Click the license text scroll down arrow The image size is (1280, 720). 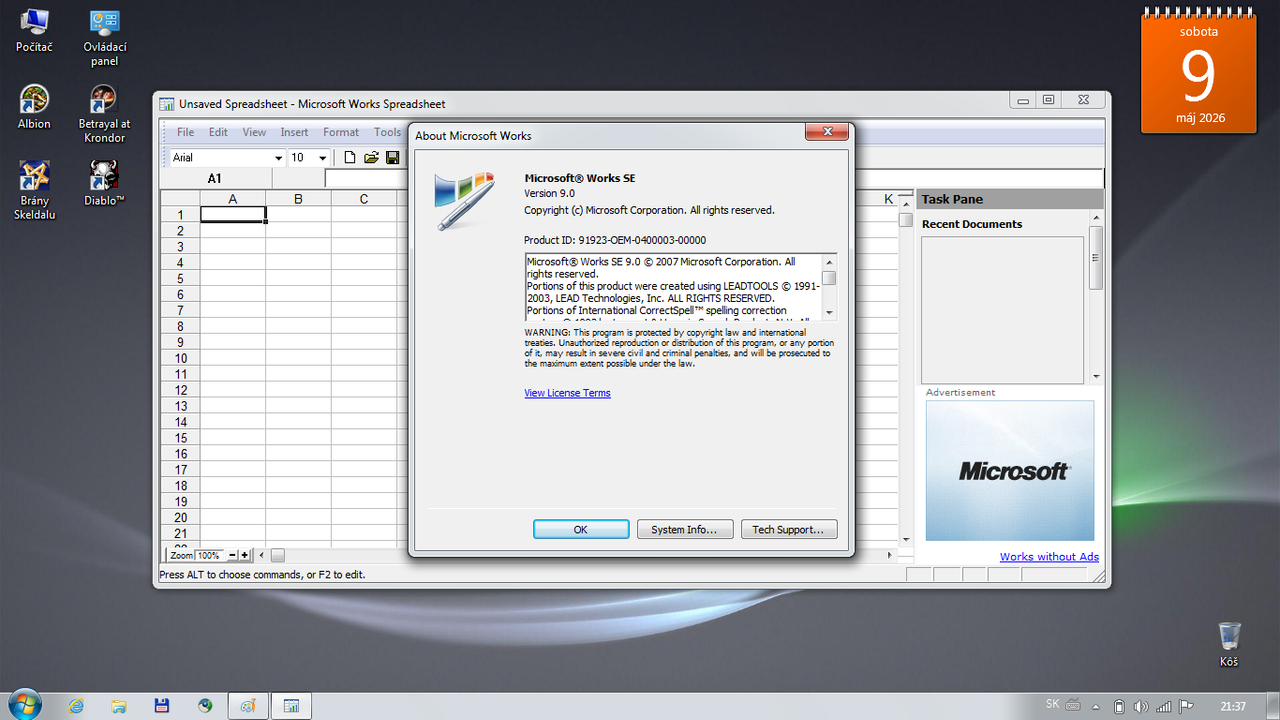click(829, 312)
